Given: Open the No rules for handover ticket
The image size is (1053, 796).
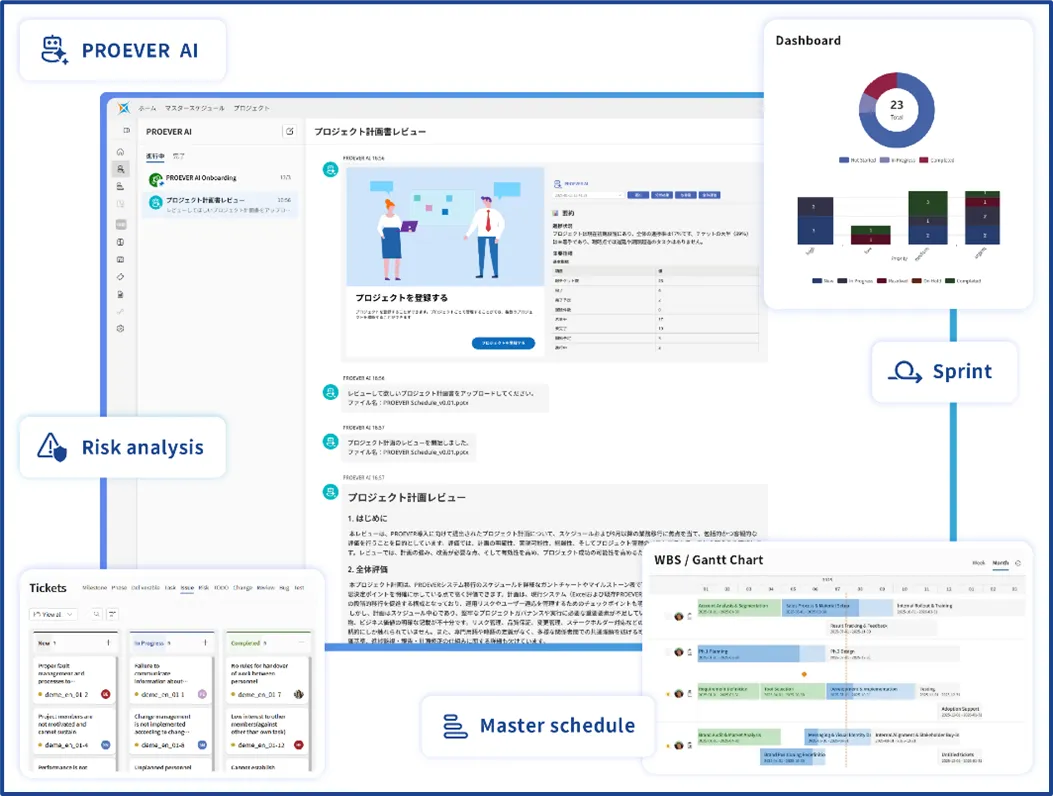Looking at the screenshot, I should [268, 679].
